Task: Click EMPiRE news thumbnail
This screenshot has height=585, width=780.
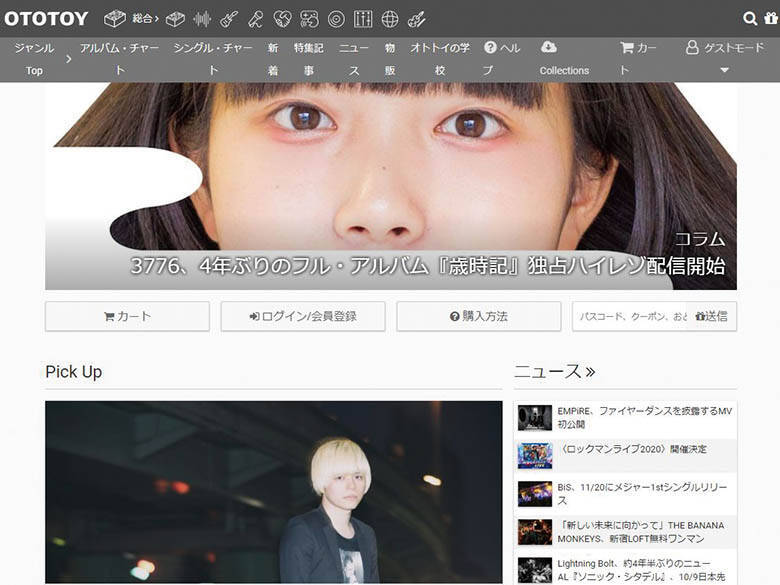Action: coord(535,418)
